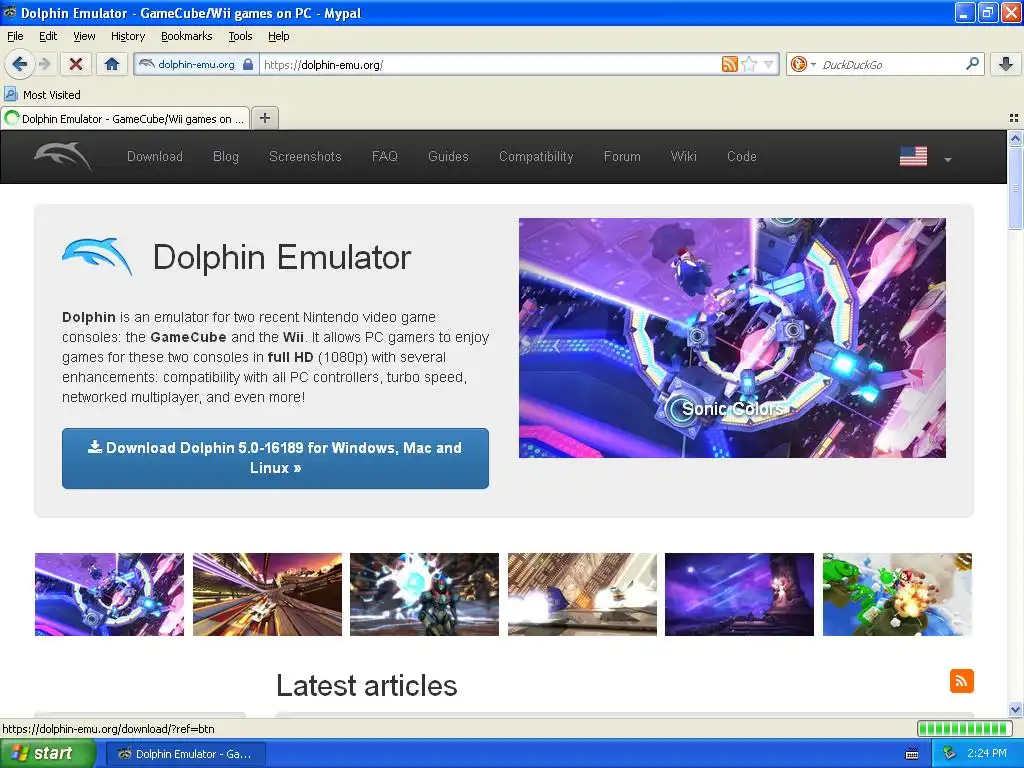This screenshot has height=768, width=1024.
Task: Go to the Forum link
Action: 622,156
